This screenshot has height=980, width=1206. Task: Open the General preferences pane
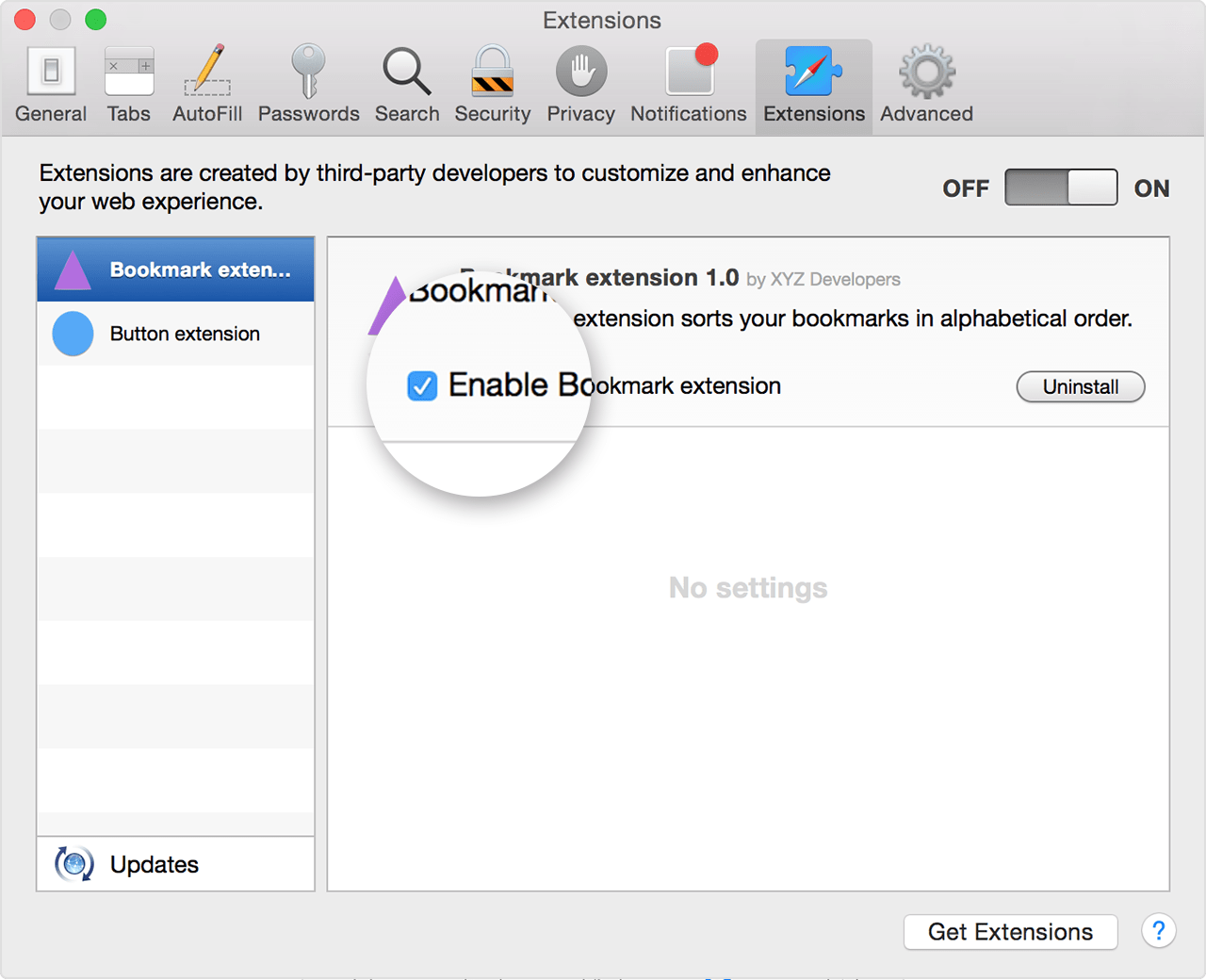click(51, 86)
